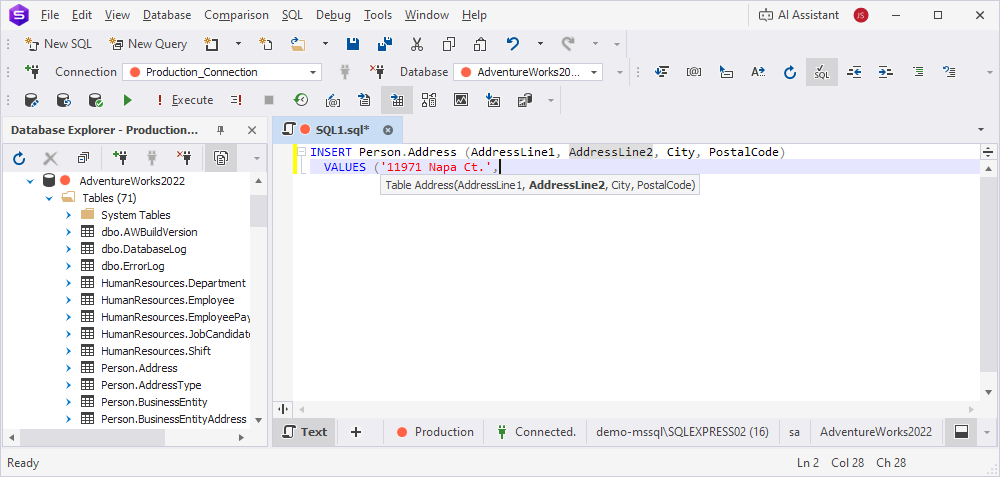
Task: Open the execution history clock icon
Action: pyautogui.click(x=300, y=100)
